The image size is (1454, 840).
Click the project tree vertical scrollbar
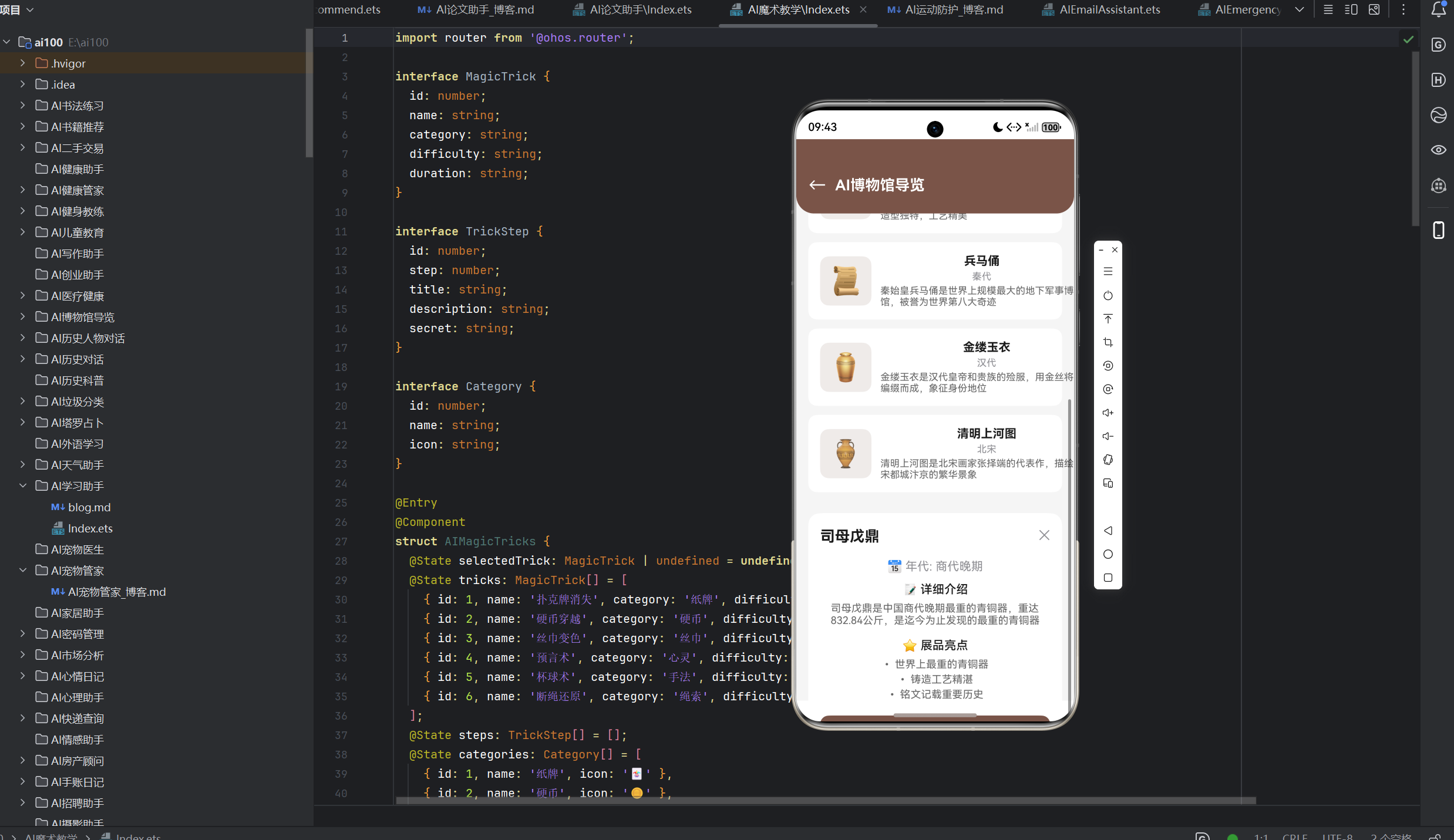point(309,93)
